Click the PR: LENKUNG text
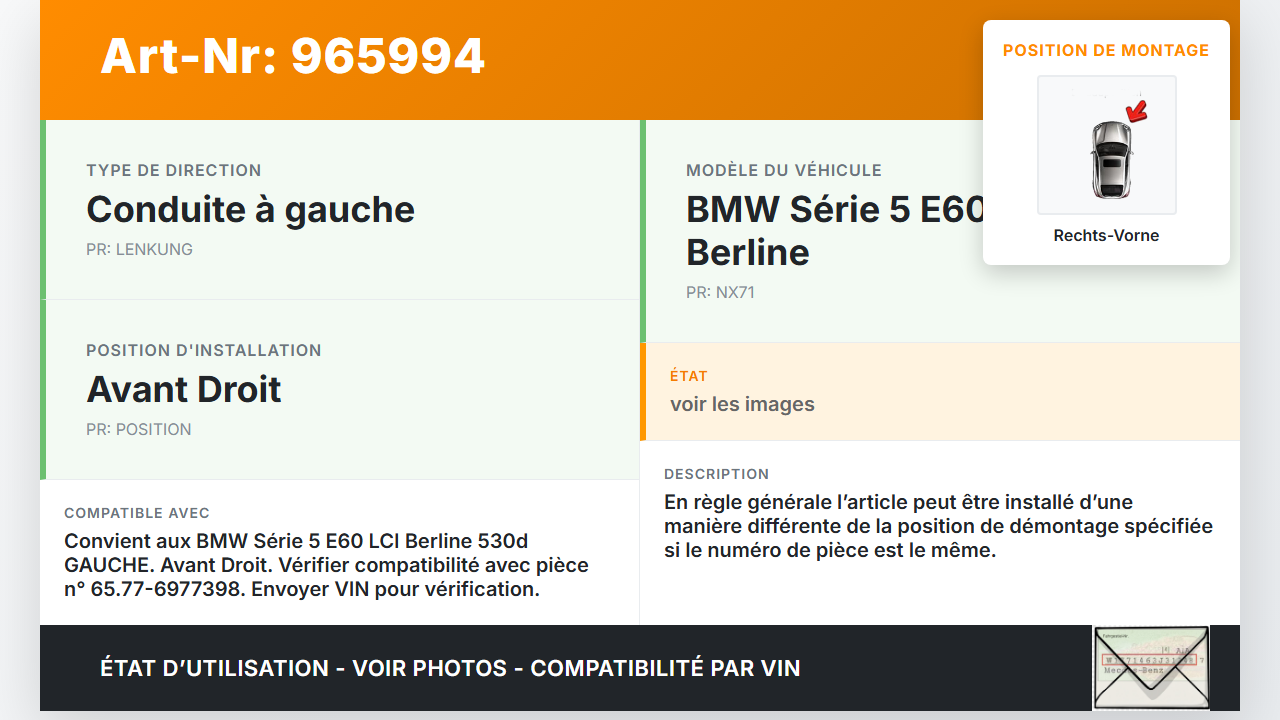This screenshot has width=1280, height=720. click(139, 249)
